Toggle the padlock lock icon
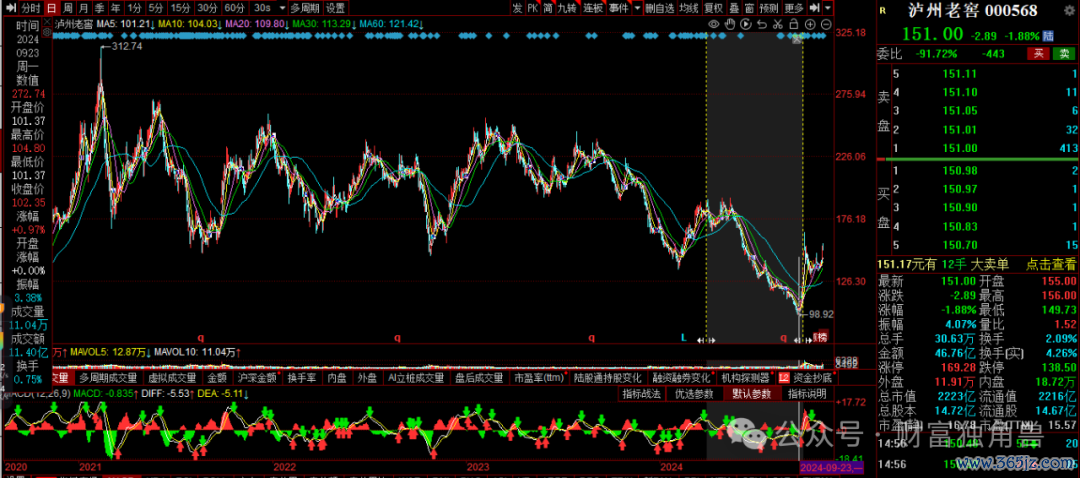1080x478 pixels. (x=793, y=24)
